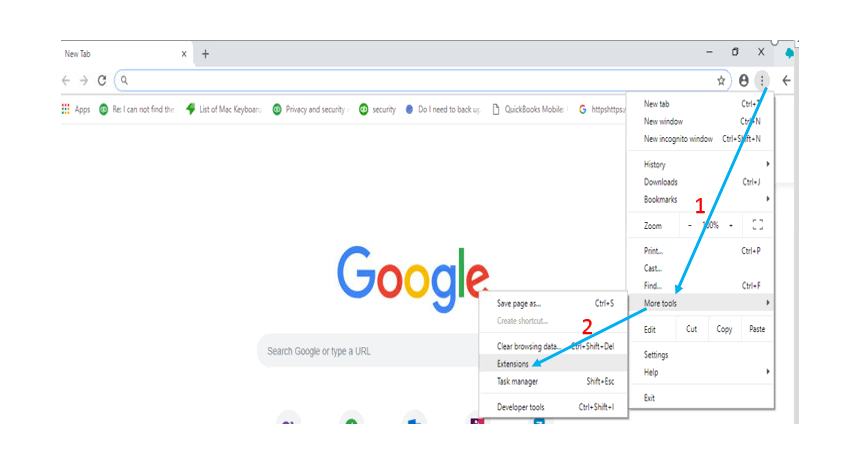Enter full screen from Zoom row
Screen dimensions: 867x468
click(x=758, y=225)
